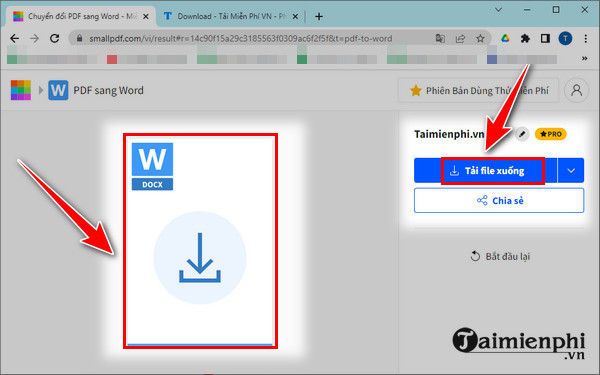600x375 pixels.
Task: Switch to the Chuyển đổi PDF sang Word tab
Action: pos(81,16)
